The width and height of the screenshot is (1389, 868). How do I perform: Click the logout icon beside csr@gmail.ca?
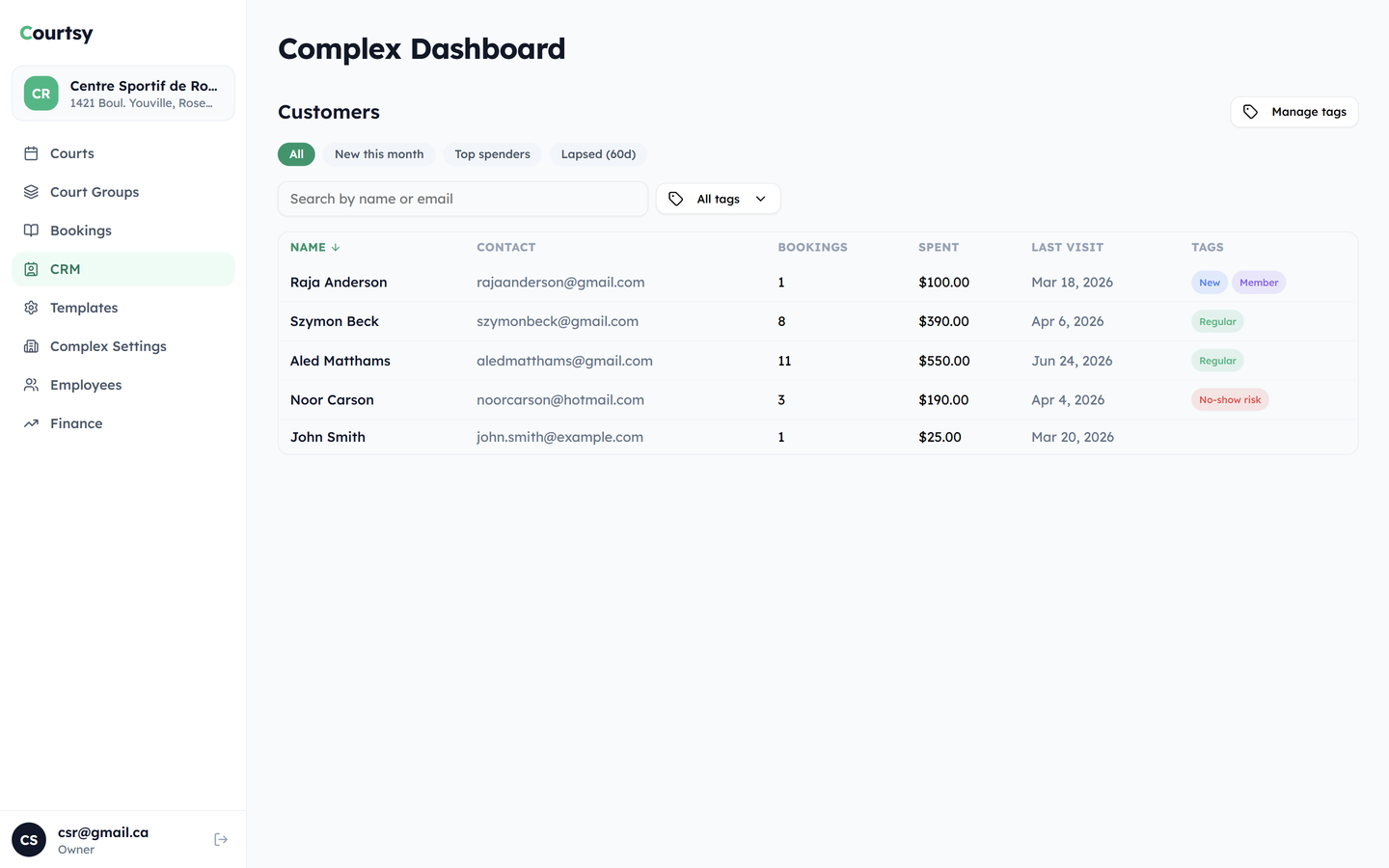click(x=221, y=840)
